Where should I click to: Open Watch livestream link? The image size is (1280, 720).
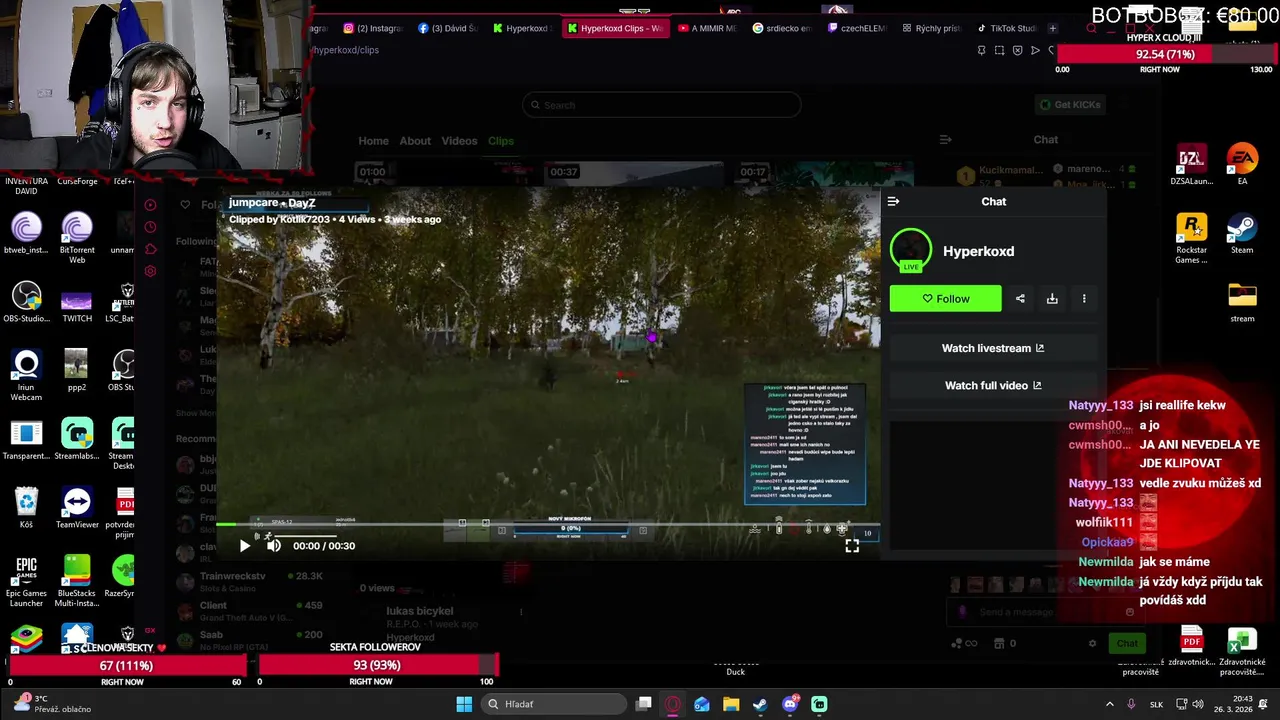993,348
